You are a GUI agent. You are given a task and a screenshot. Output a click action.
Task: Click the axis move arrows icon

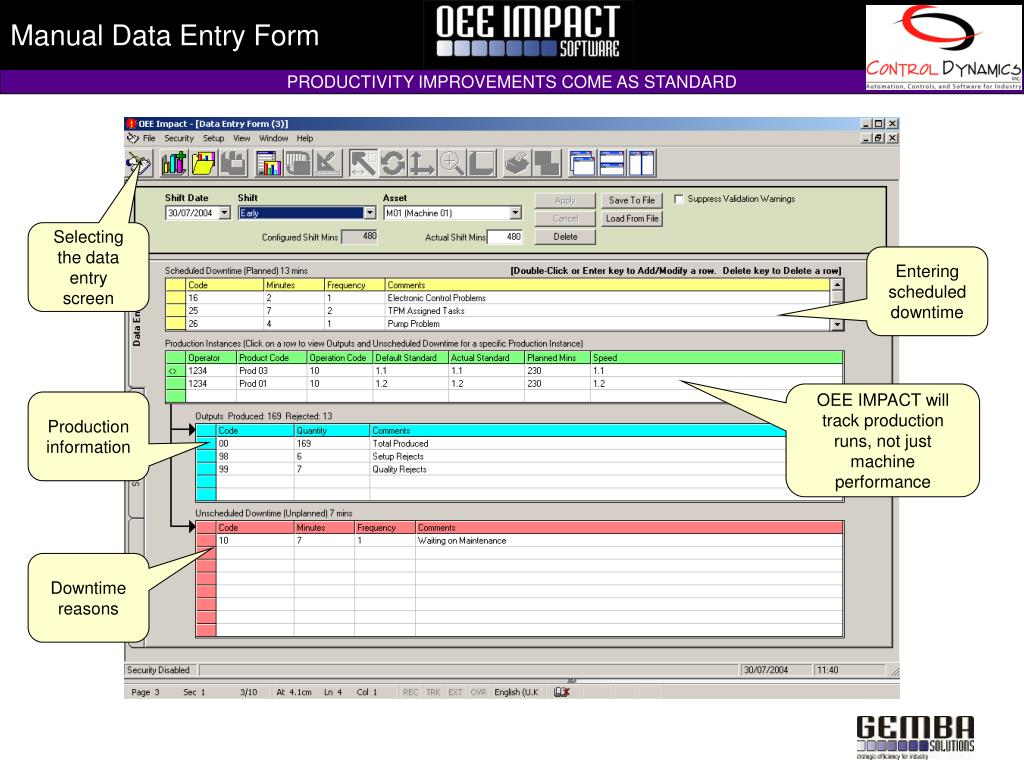click(x=422, y=163)
